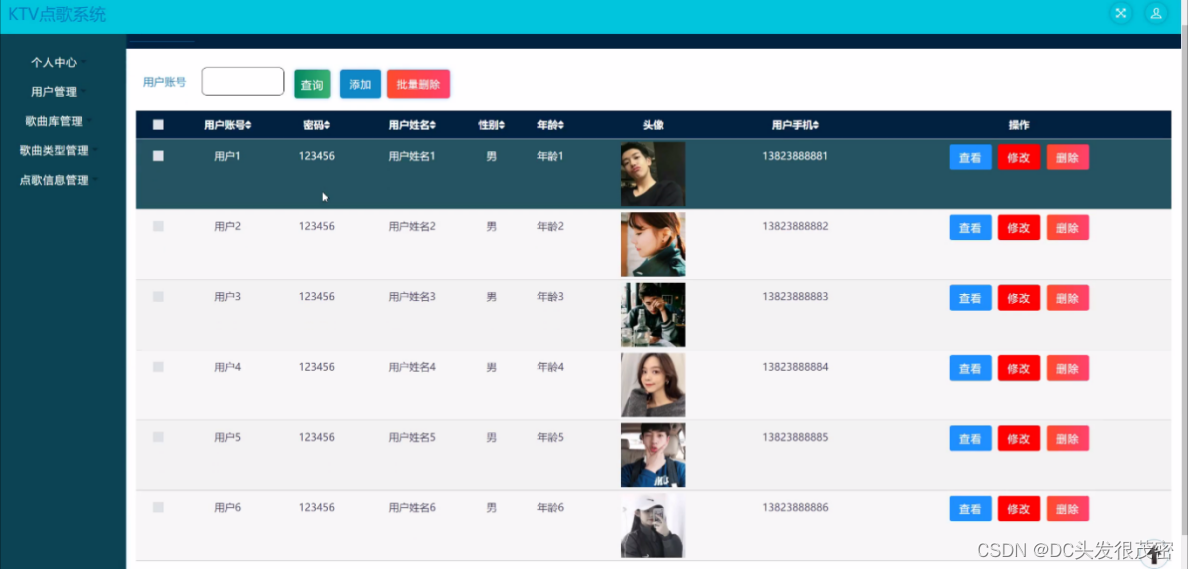Click the 查询 search button
This screenshot has width=1189, height=569.
click(312, 84)
